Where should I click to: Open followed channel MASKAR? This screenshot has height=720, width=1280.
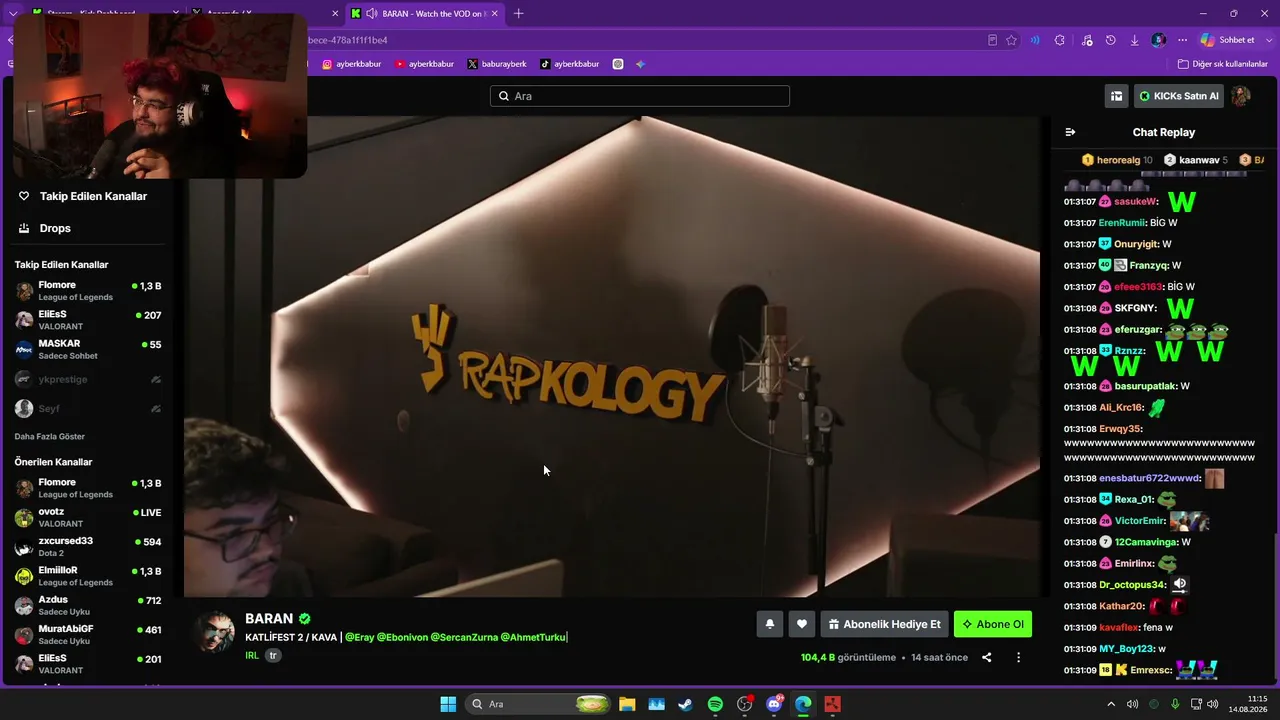pyautogui.click(x=88, y=349)
